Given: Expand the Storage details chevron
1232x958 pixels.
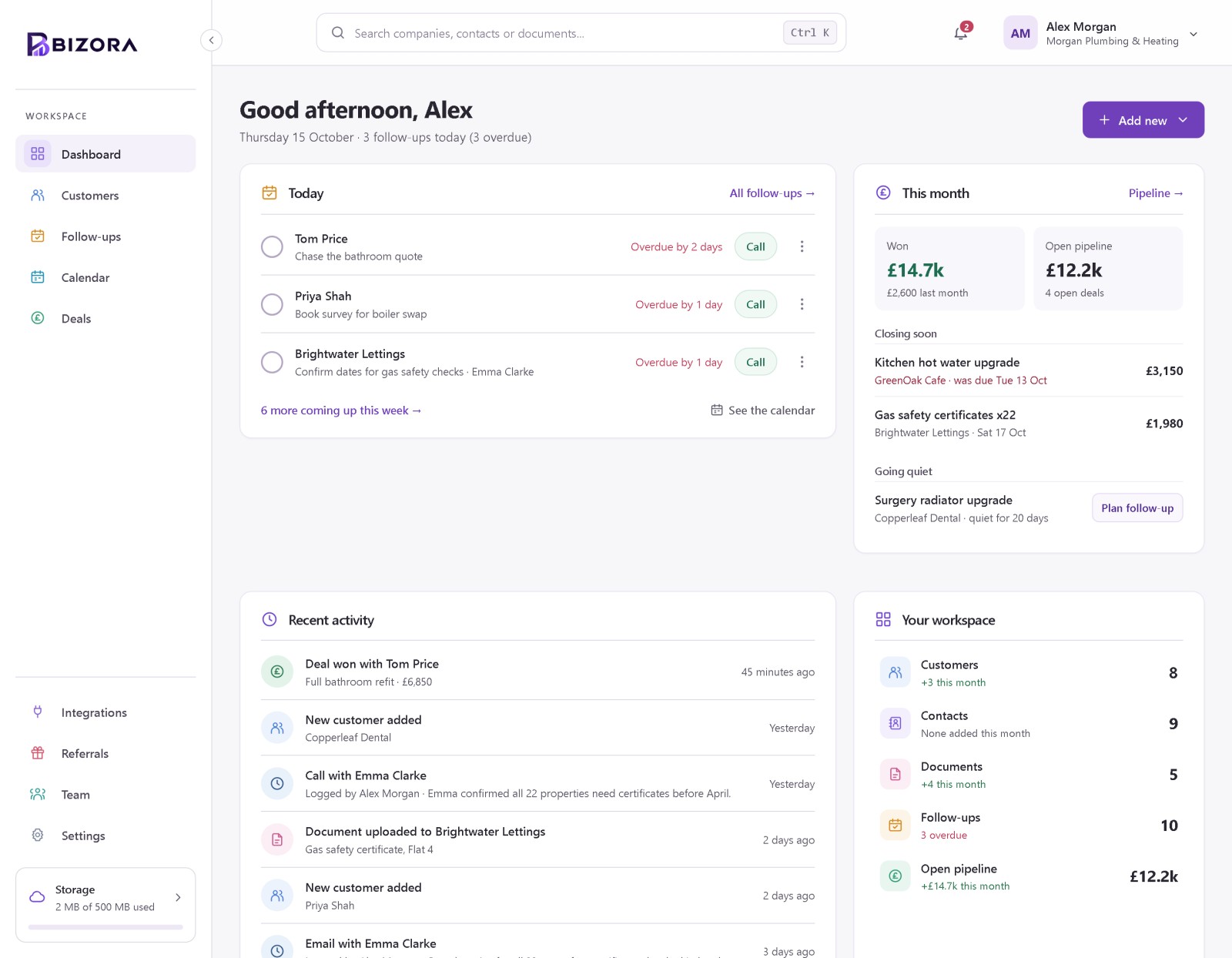Looking at the screenshot, I should pyautogui.click(x=178, y=897).
